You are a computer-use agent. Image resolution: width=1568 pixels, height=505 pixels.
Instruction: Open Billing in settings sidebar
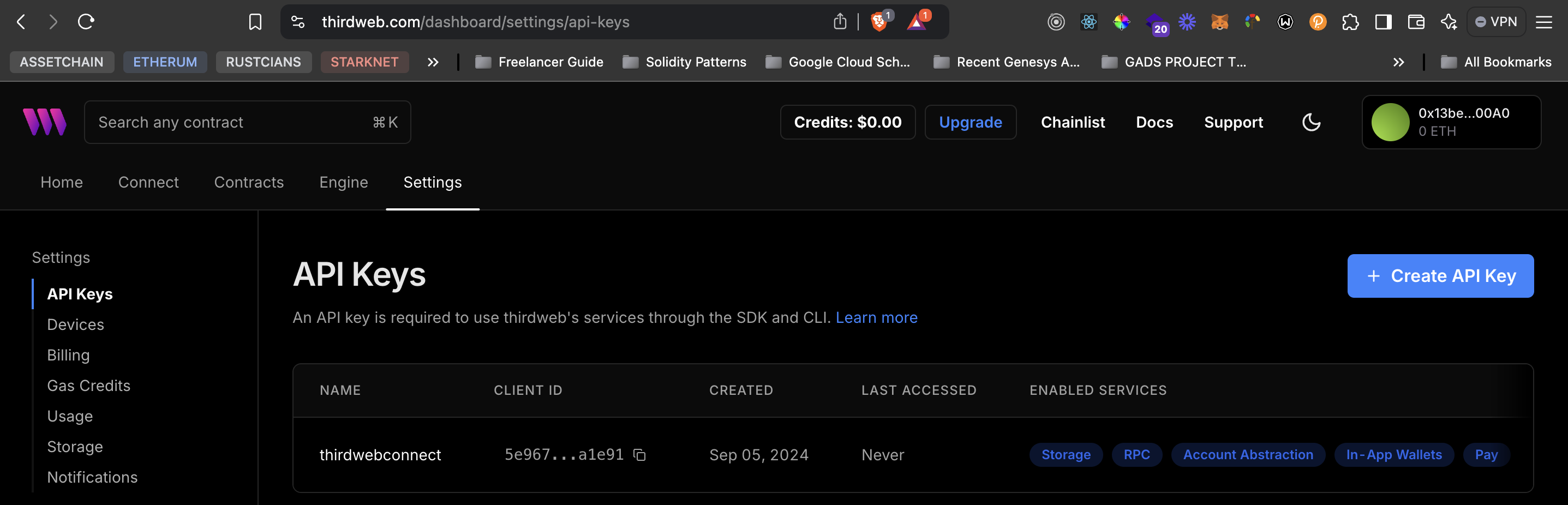(x=68, y=354)
